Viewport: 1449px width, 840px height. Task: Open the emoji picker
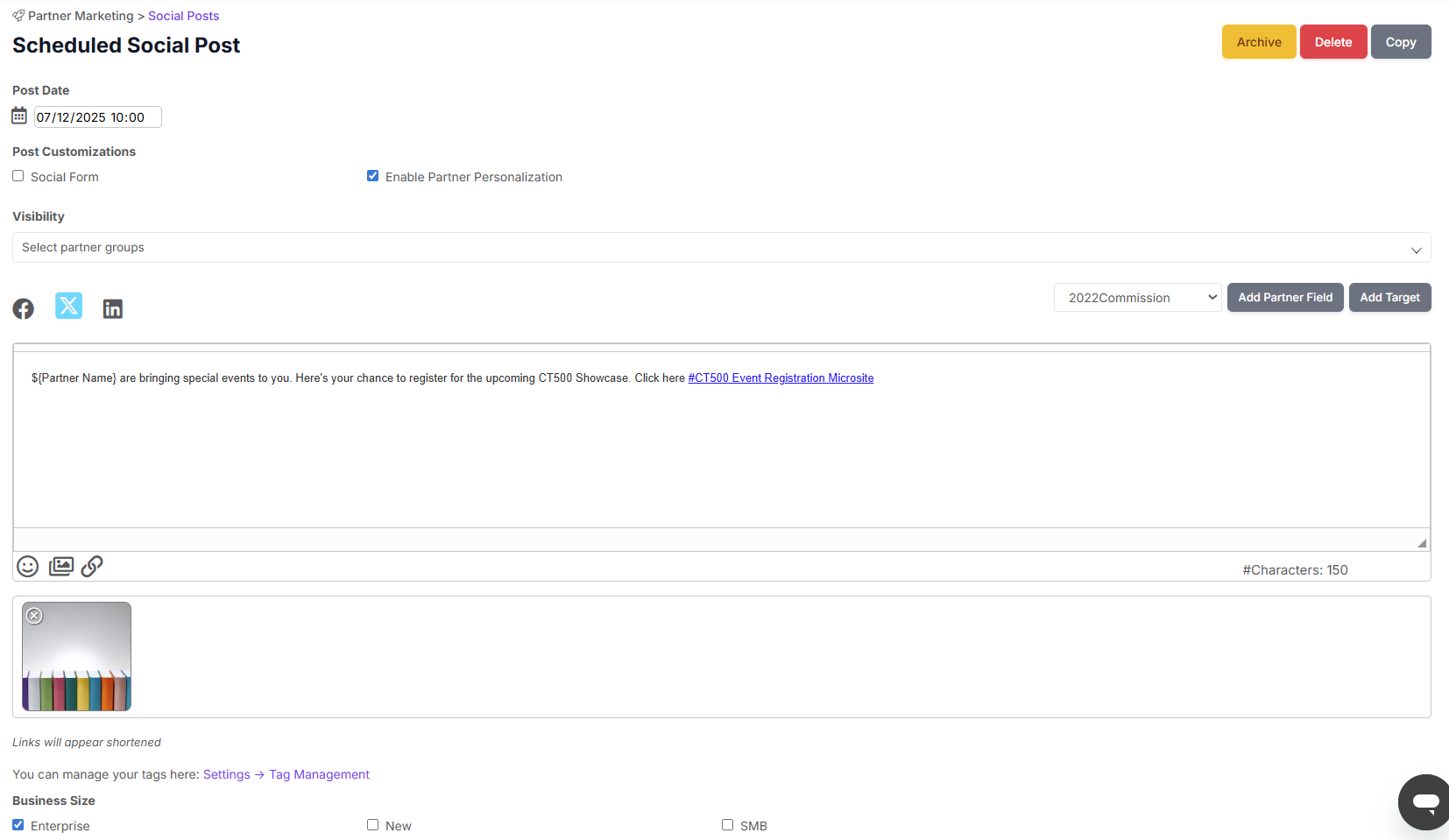[28, 567]
